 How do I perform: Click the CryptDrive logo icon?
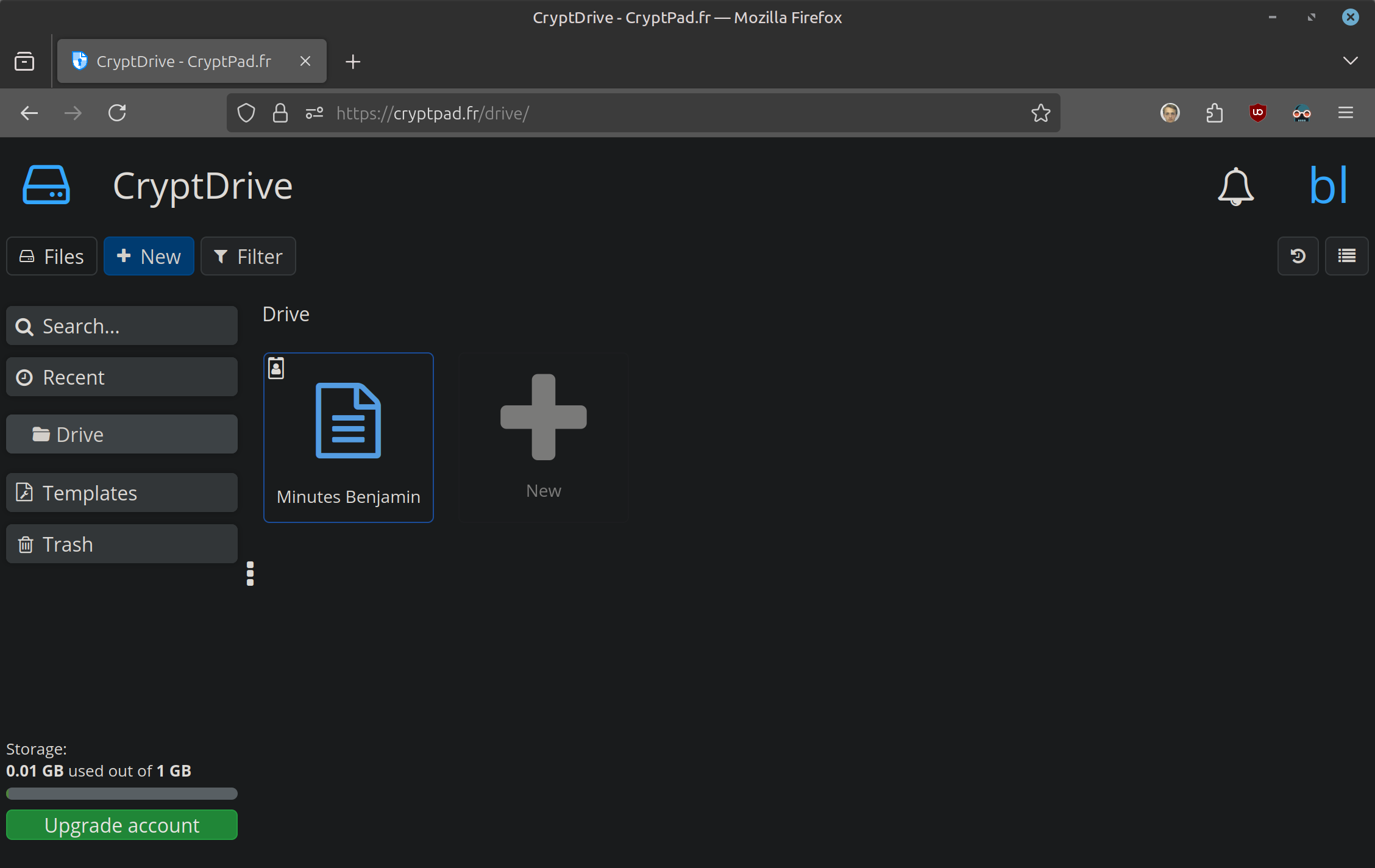pyautogui.click(x=46, y=185)
